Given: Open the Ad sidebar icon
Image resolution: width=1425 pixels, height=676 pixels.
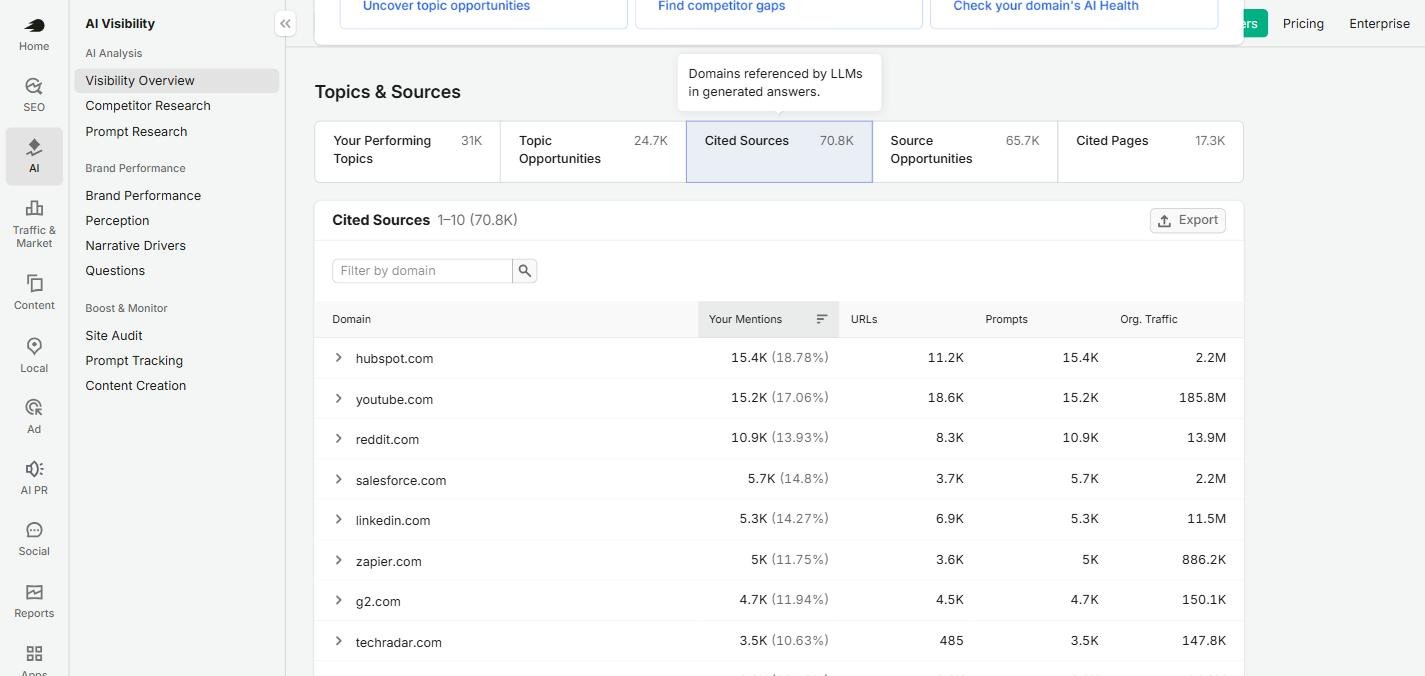Looking at the screenshot, I should pos(34,407).
